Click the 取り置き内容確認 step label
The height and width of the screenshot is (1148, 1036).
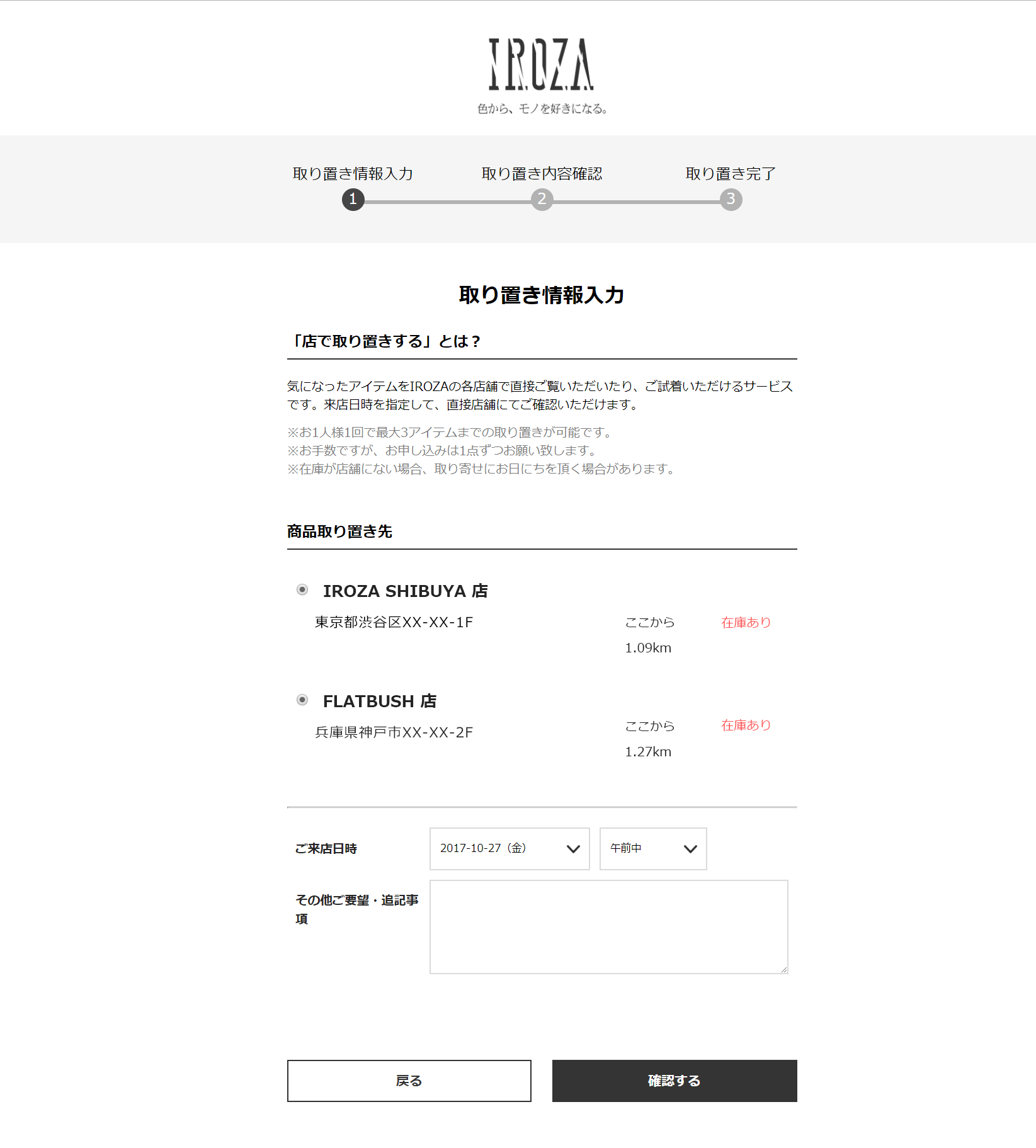pyautogui.click(x=542, y=174)
